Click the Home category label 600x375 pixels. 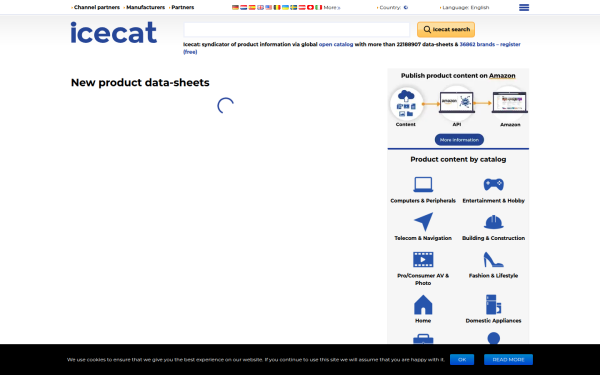coord(423,321)
